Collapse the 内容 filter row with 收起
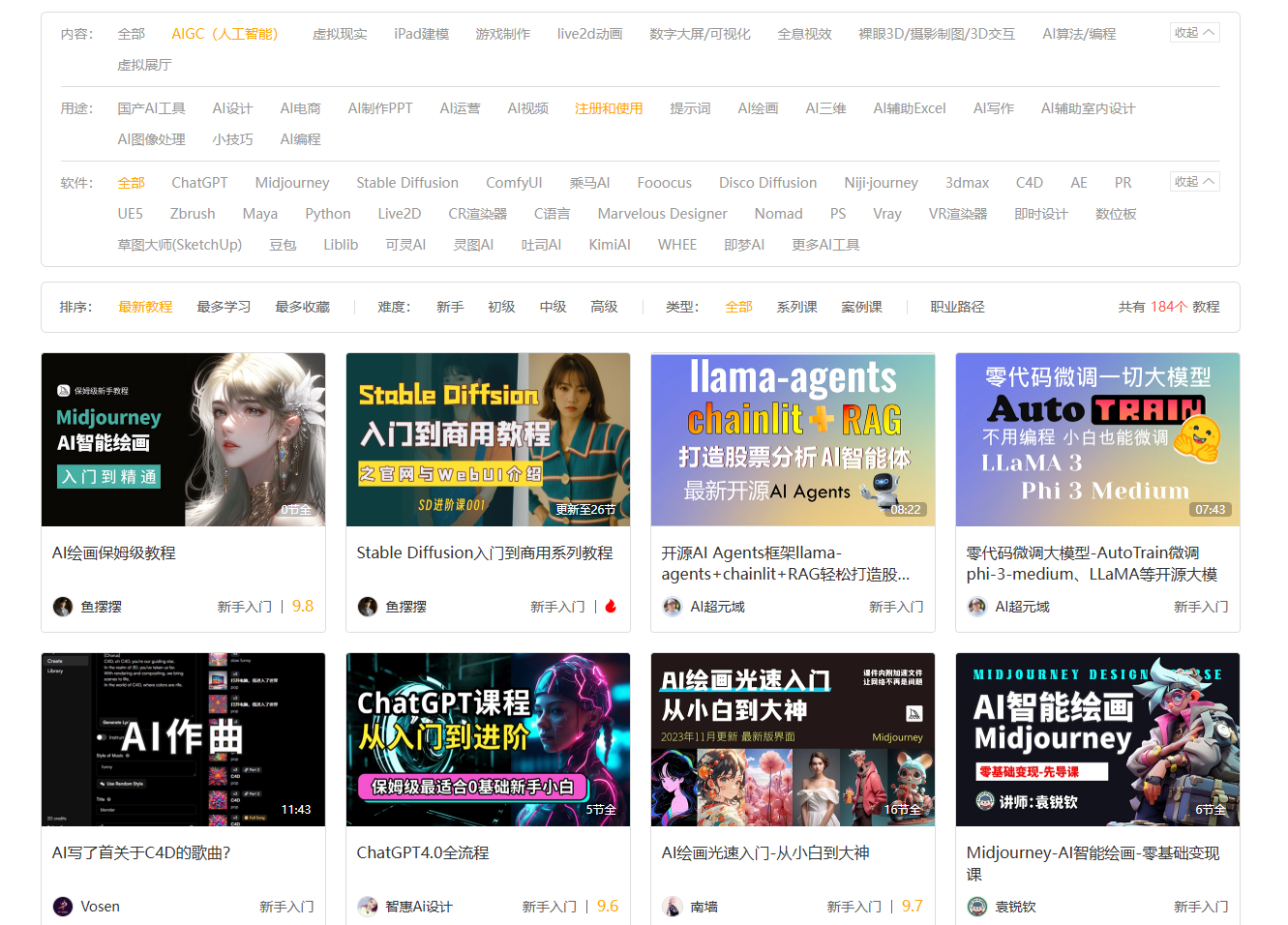The width and height of the screenshot is (1288, 925). click(x=1194, y=33)
